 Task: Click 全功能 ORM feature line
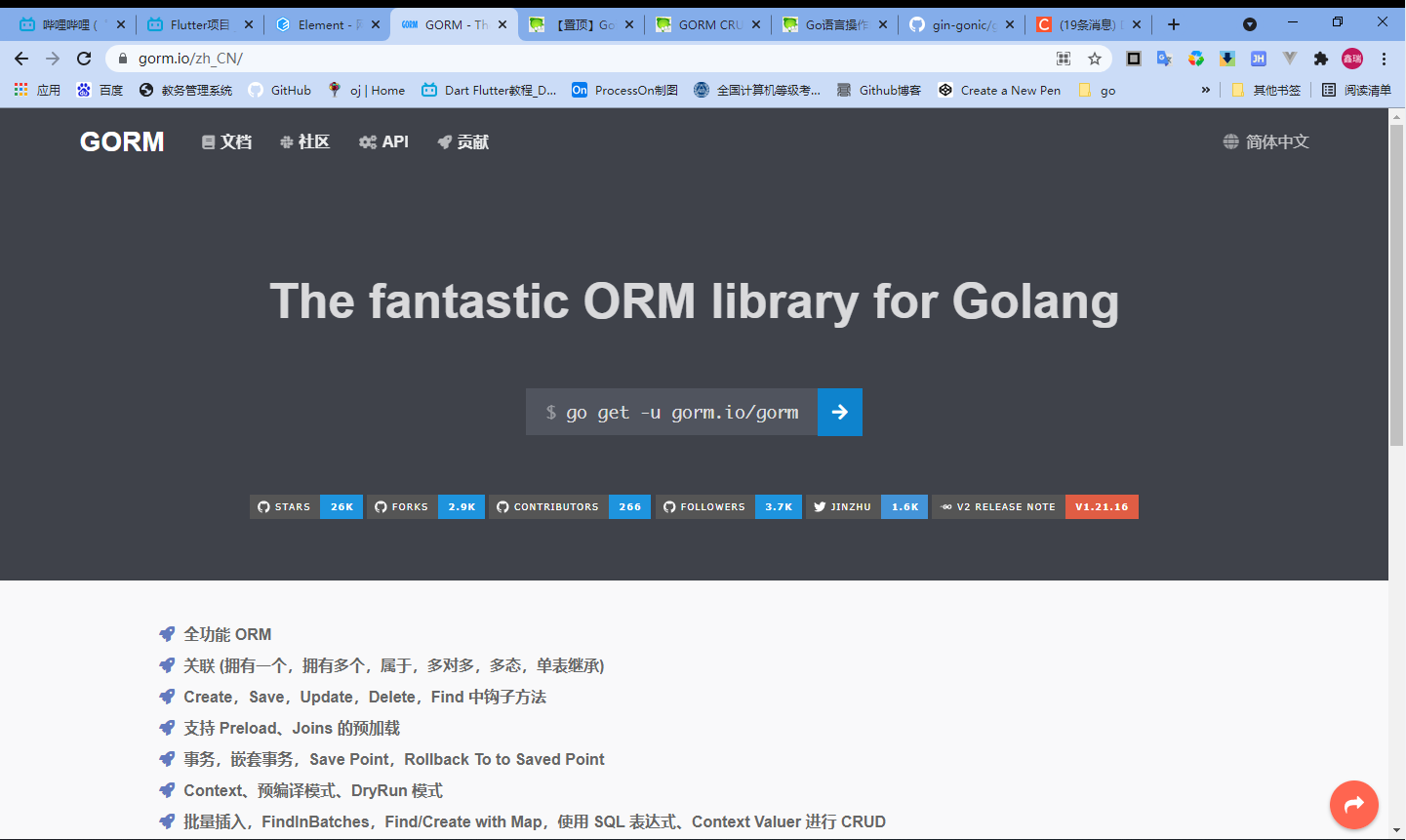[x=227, y=634]
